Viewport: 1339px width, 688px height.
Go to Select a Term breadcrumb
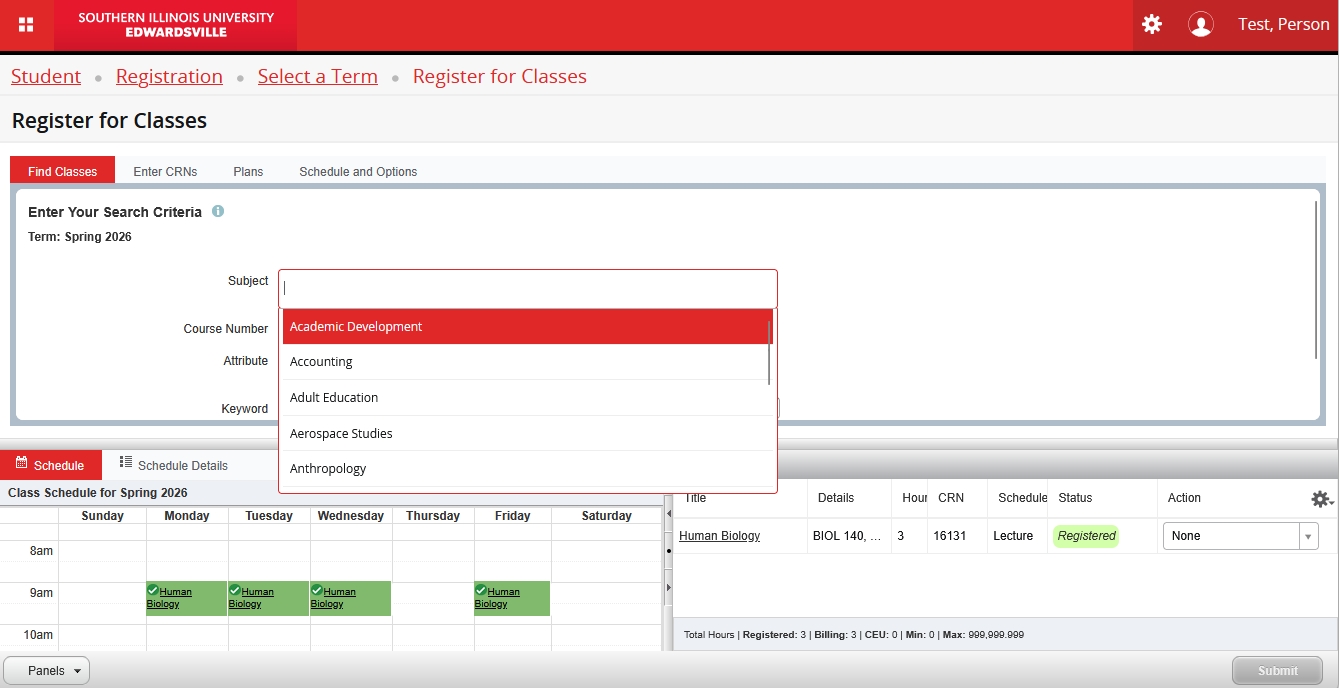click(317, 77)
